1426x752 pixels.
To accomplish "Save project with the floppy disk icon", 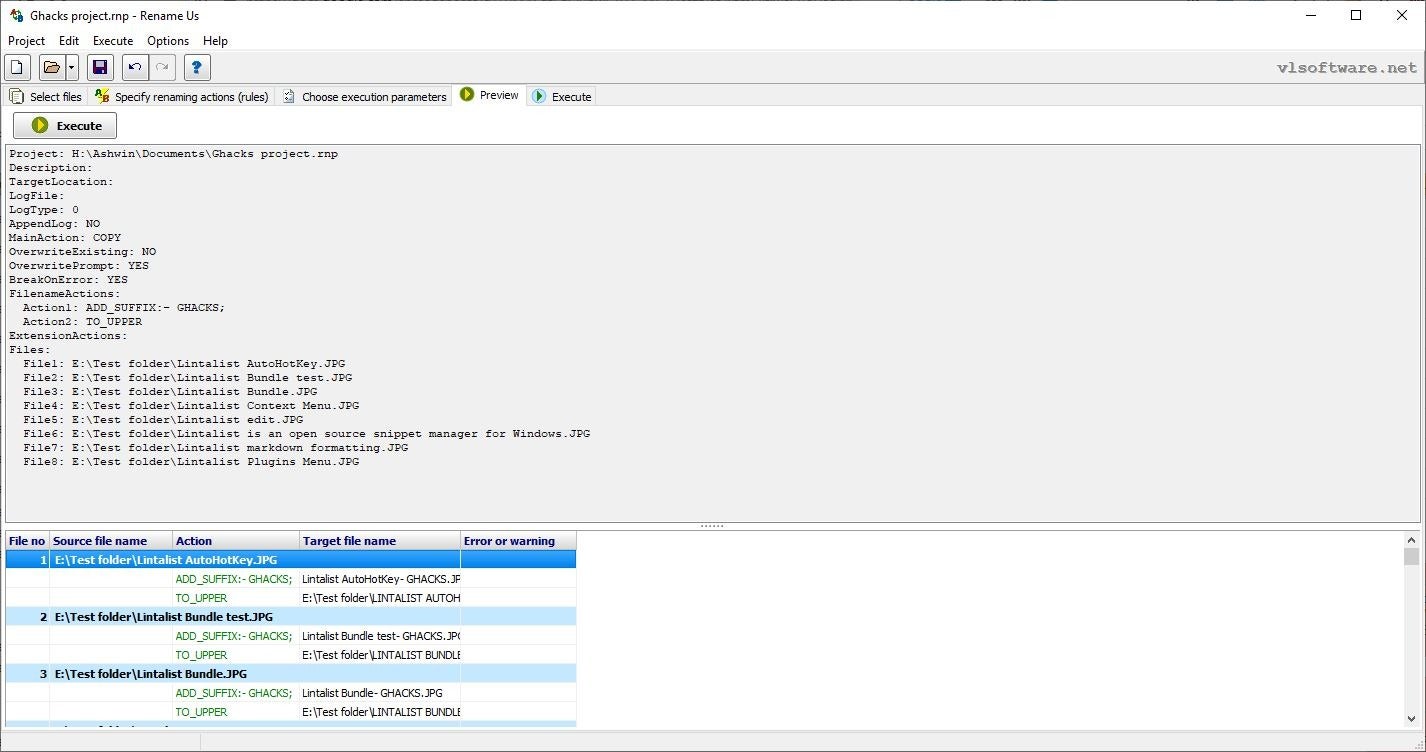I will pos(99,68).
